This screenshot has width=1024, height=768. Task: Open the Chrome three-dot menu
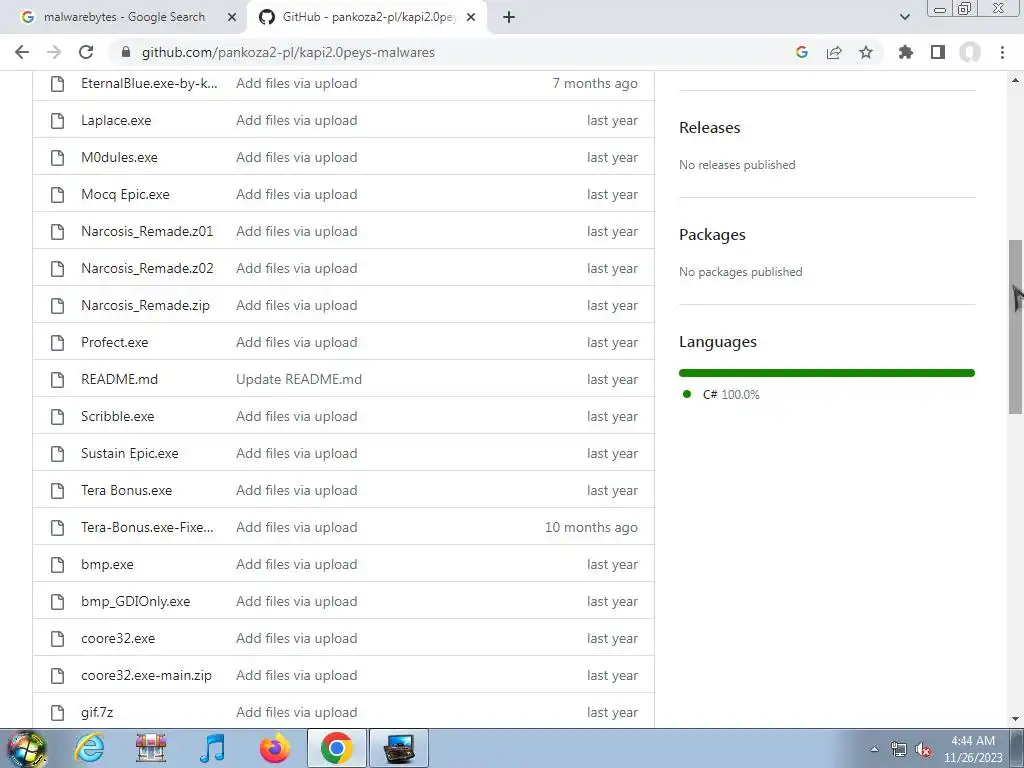click(1002, 52)
